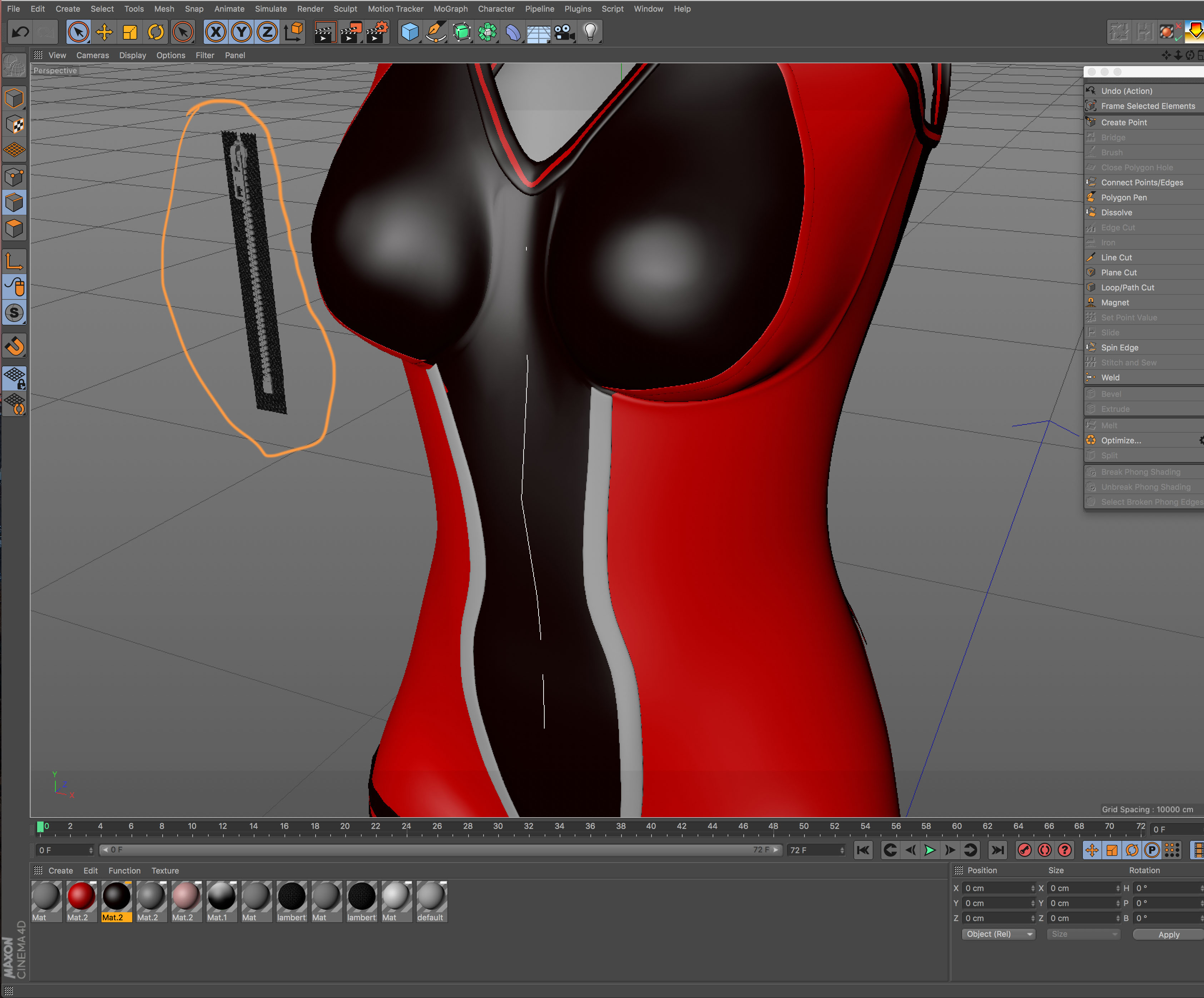Open the Mesh menu
Screen dimensions: 1204x998
click(164, 9)
